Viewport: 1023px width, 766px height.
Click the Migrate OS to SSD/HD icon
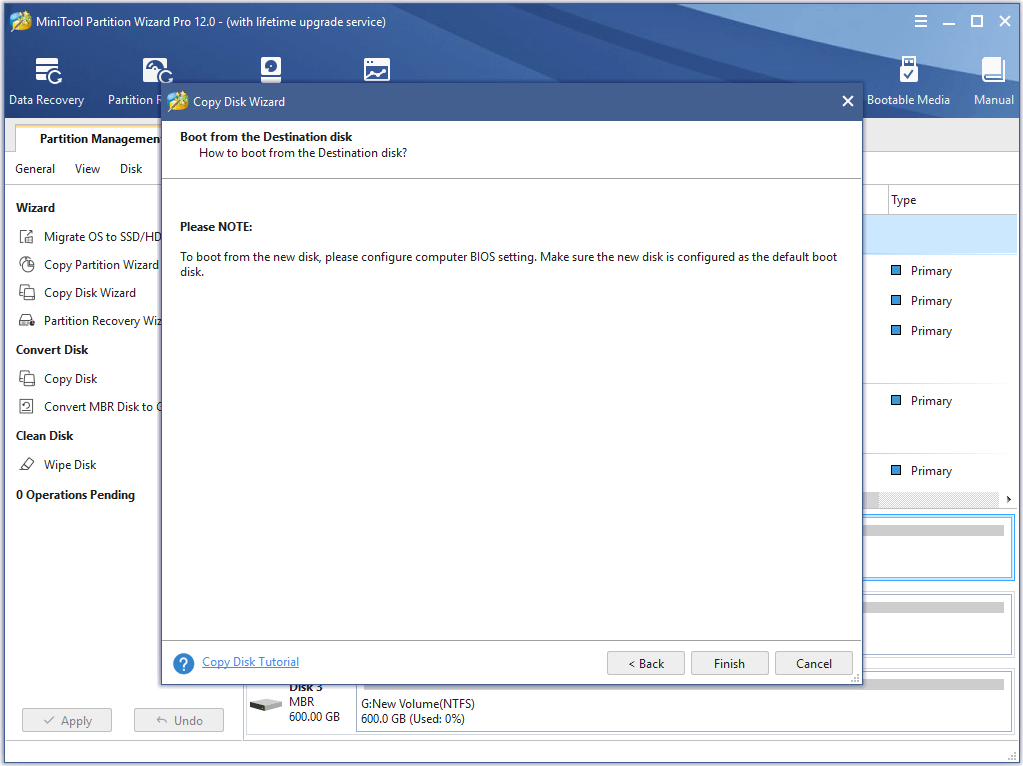(27, 236)
